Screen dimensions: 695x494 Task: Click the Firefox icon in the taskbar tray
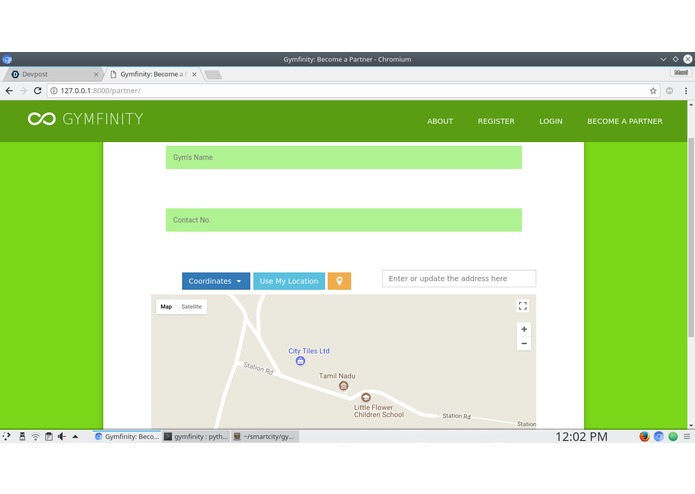644,436
